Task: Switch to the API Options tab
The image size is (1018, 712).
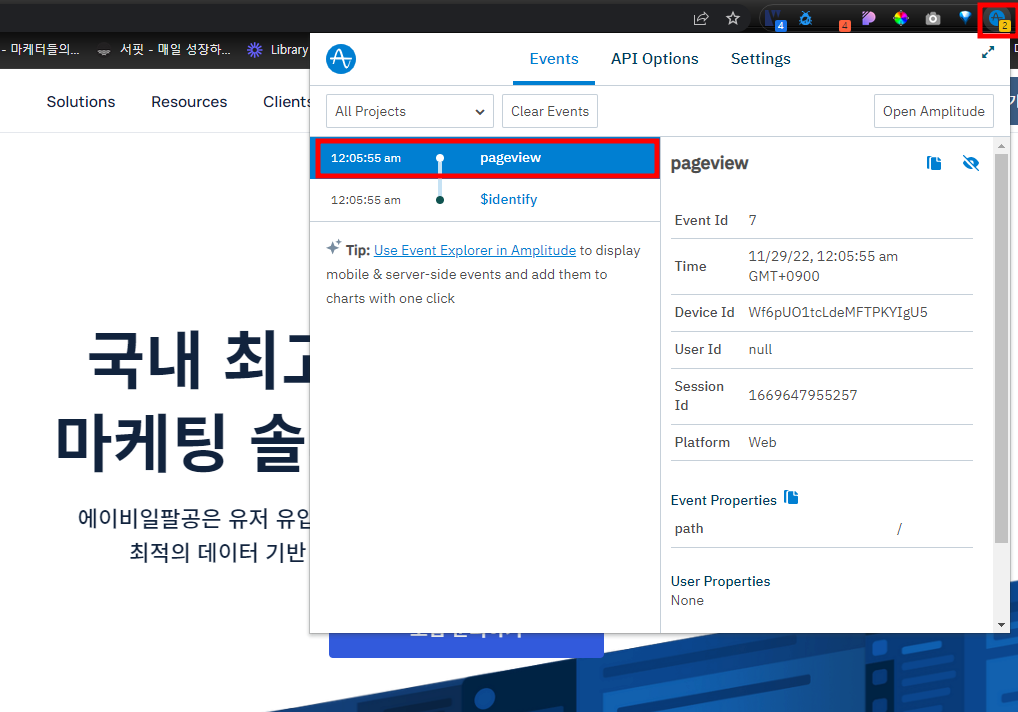Action: (654, 59)
